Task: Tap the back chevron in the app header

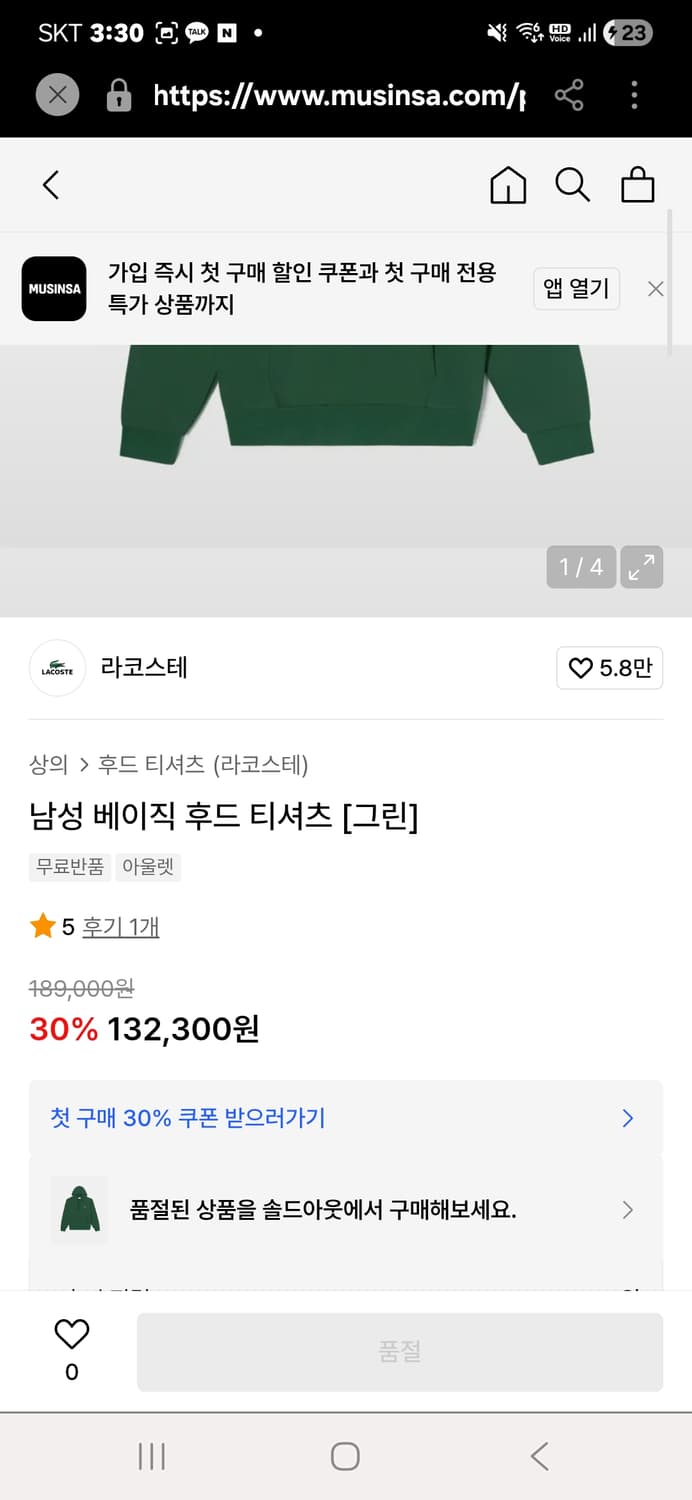Action: [x=51, y=185]
